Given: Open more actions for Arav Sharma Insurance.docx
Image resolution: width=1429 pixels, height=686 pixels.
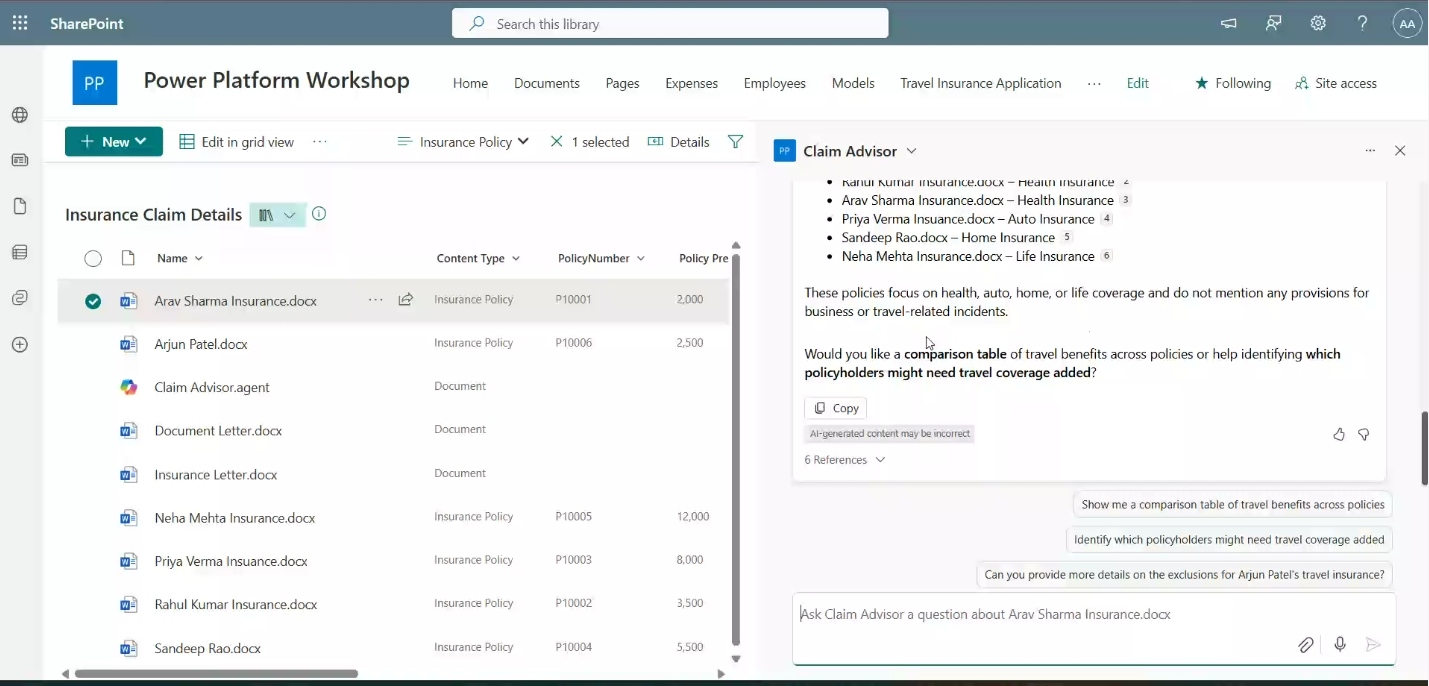Looking at the screenshot, I should pos(376,300).
